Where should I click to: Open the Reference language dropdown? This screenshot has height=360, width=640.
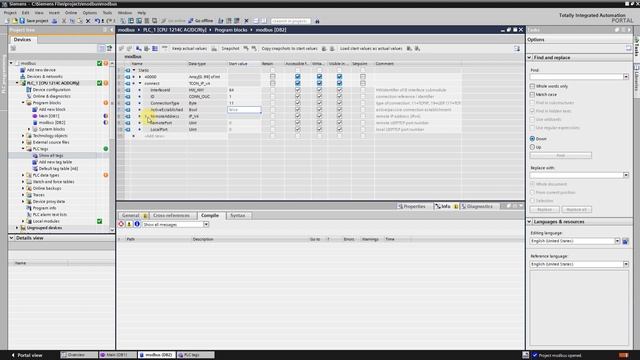(x=626, y=264)
